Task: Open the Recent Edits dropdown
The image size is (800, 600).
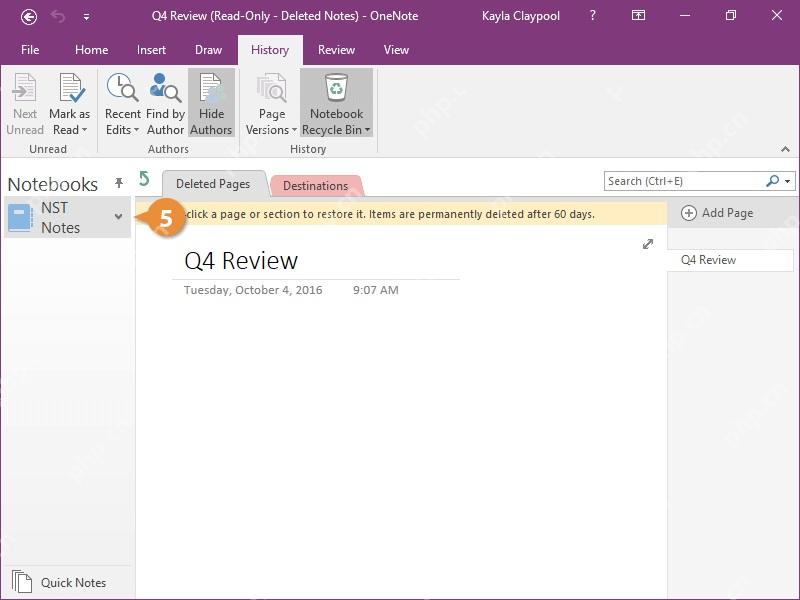Action: point(122,104)
